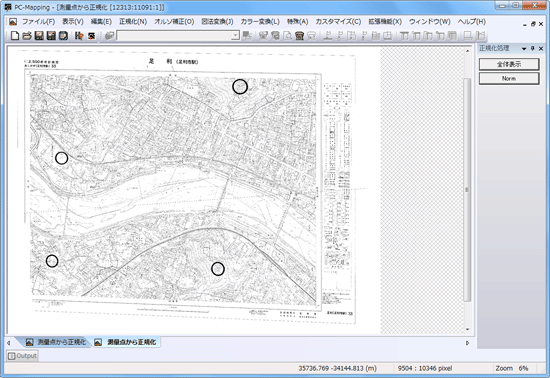Click the right arrow of the document tabs
The width and height of the screenshot is (550, 378).
[x=468, y=343]
